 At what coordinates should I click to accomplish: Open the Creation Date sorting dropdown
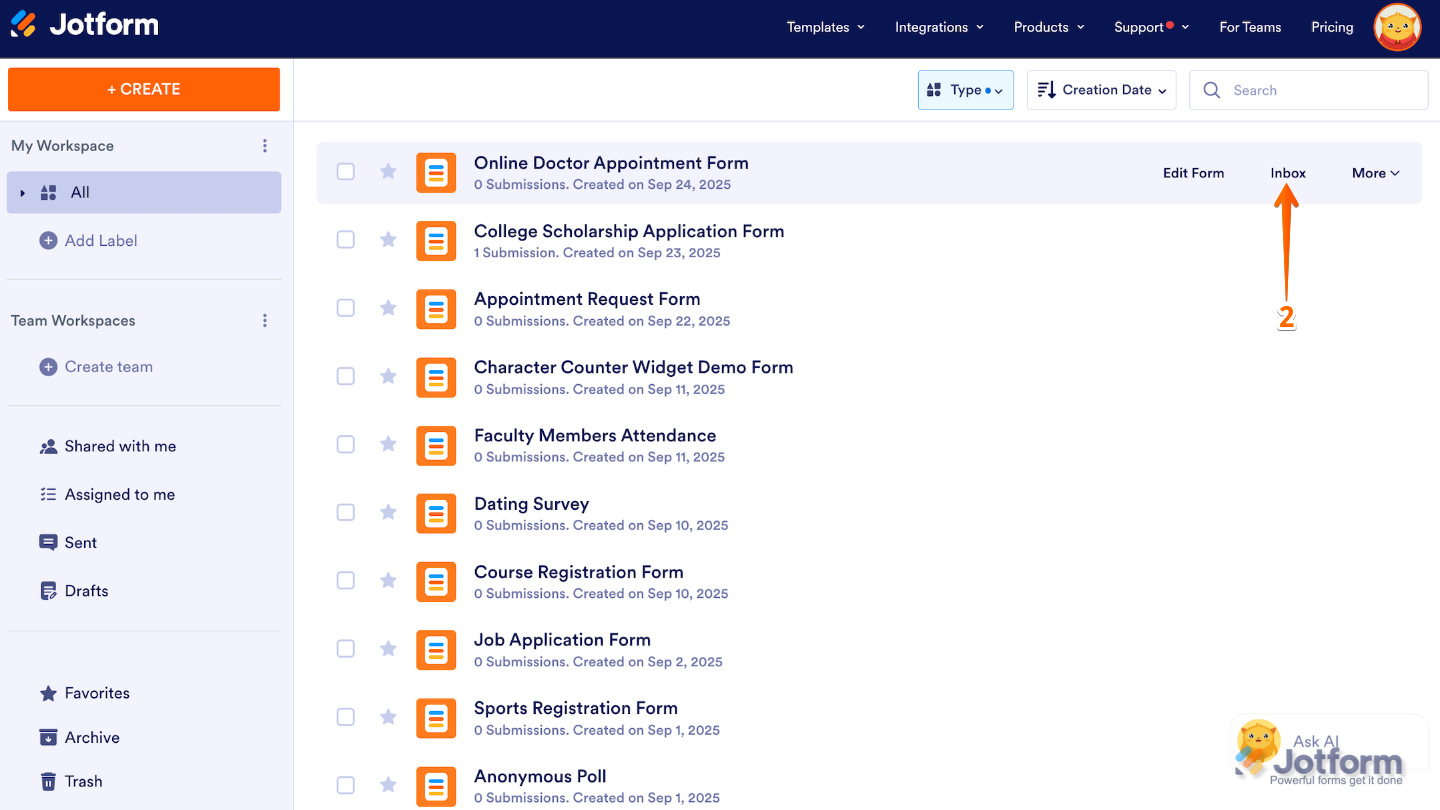1101,89
